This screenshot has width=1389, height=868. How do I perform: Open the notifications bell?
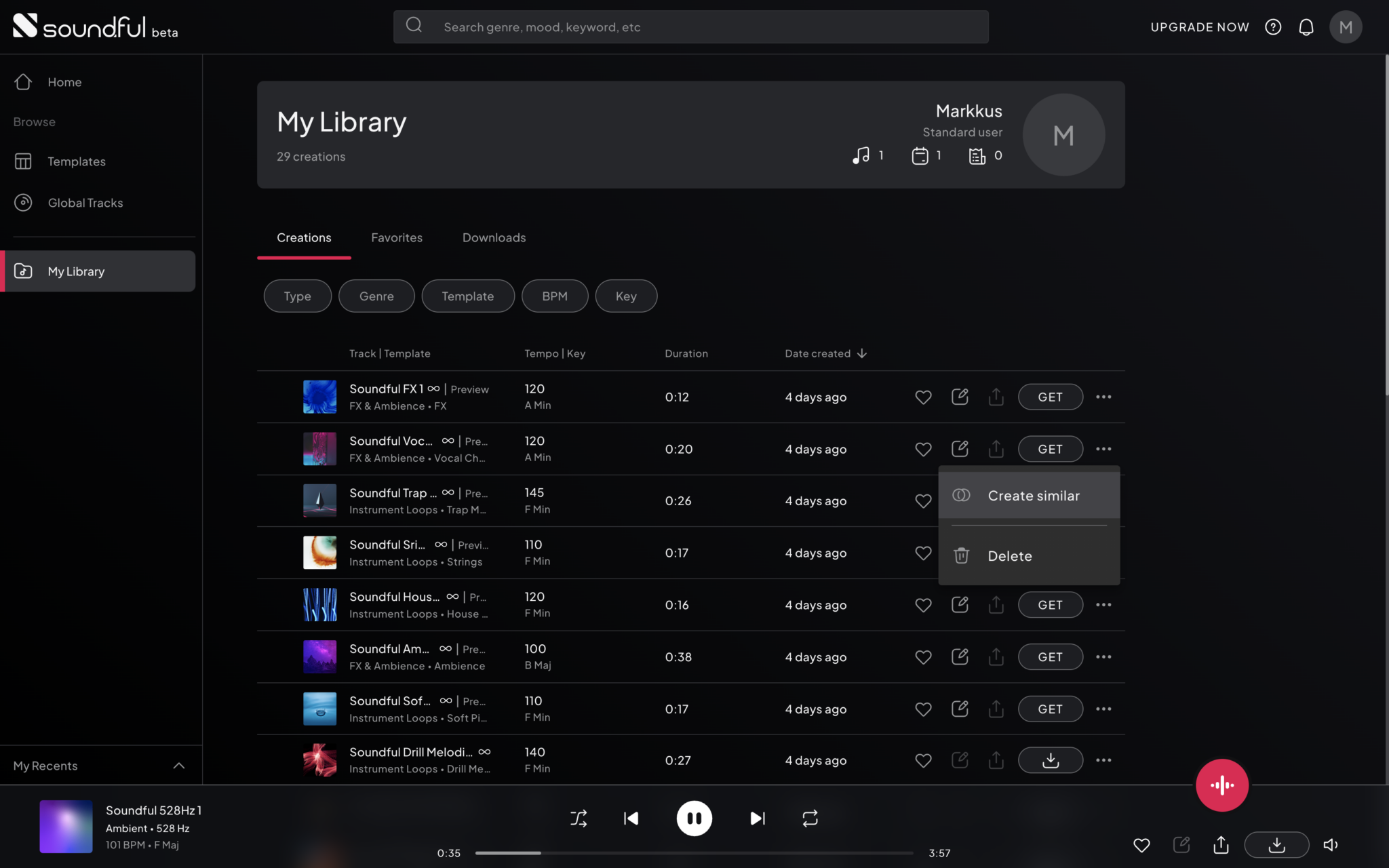coord(1306,27)
